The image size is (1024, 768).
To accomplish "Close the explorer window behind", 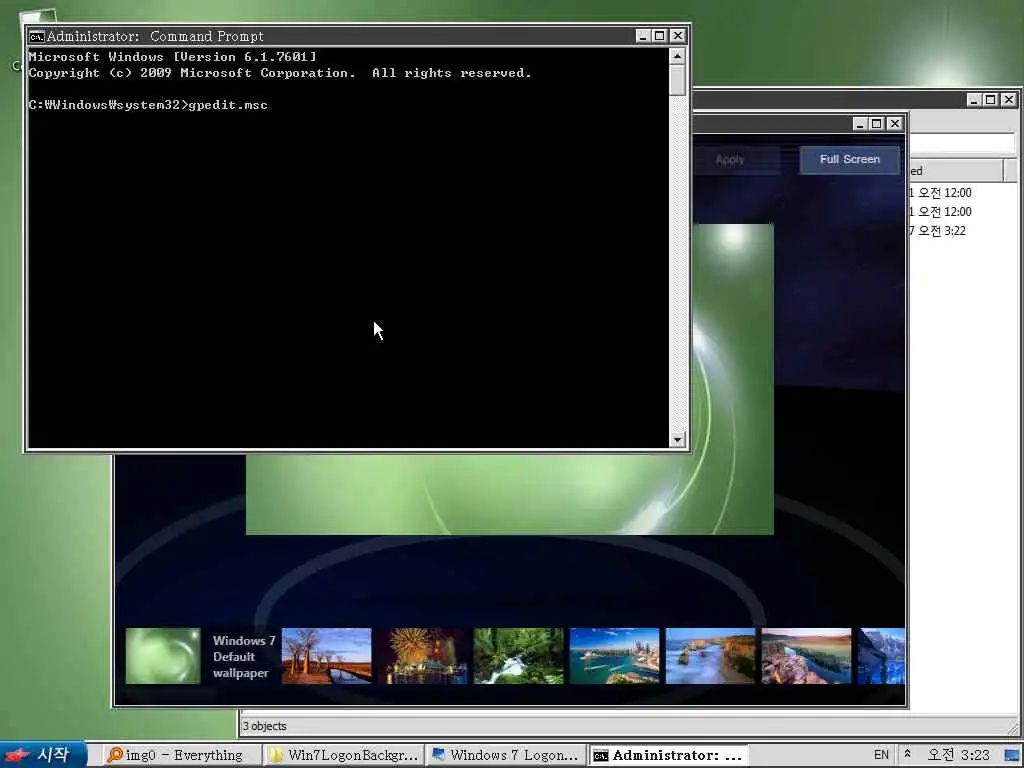I will pyautogui.click(x=1009, y=100).
